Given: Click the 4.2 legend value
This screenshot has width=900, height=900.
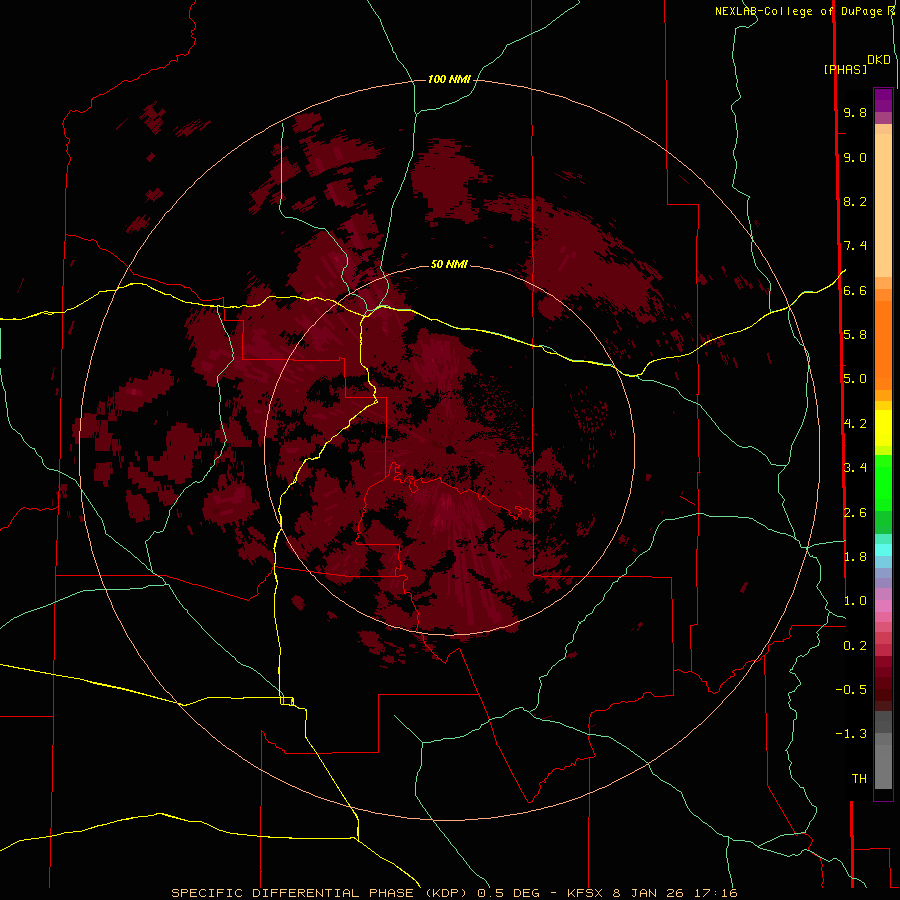Looking at the screenshot, I should (x=855, y=424).
